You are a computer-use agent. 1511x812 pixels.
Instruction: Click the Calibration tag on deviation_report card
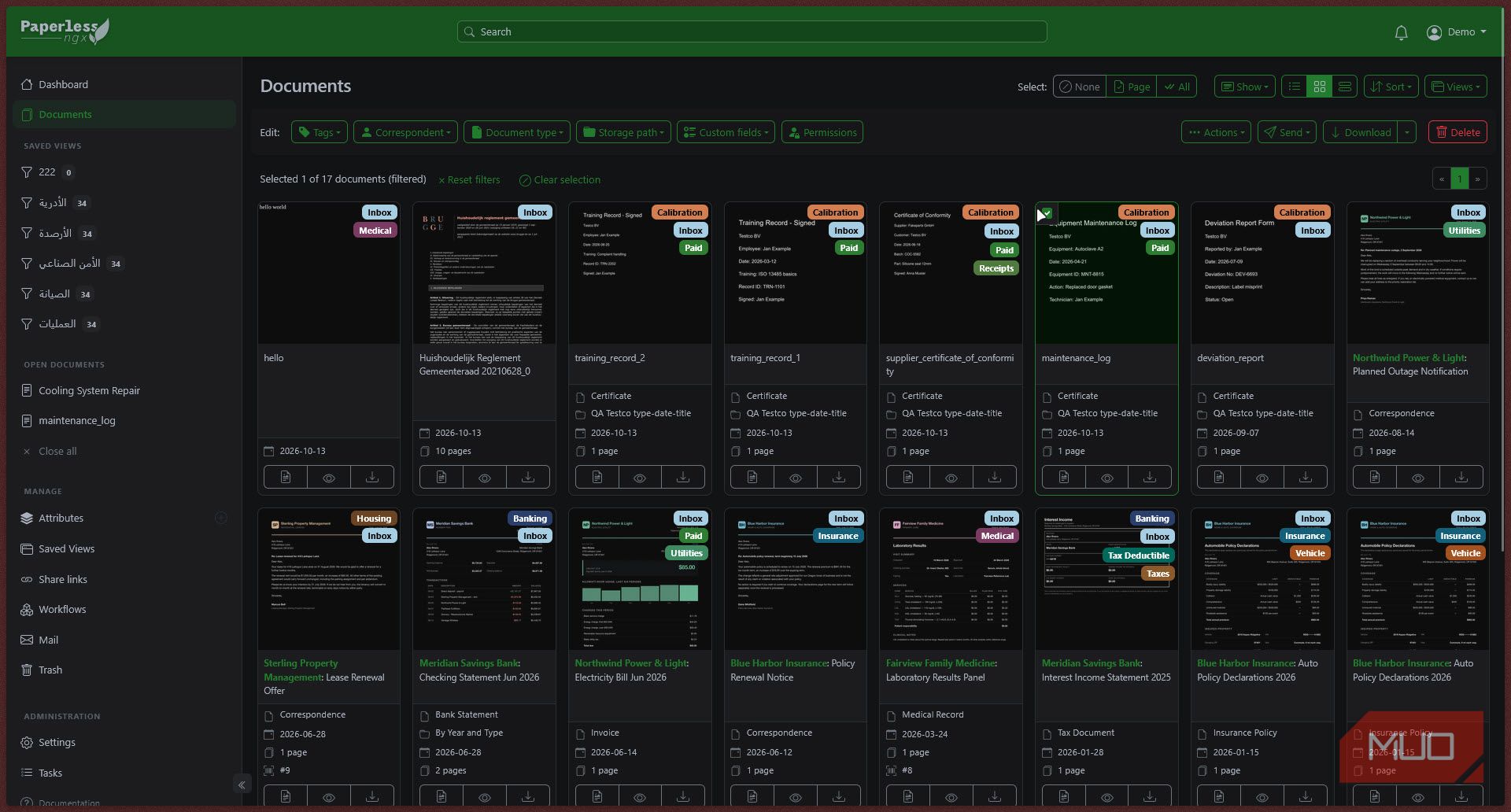[x=1302, y=212]
